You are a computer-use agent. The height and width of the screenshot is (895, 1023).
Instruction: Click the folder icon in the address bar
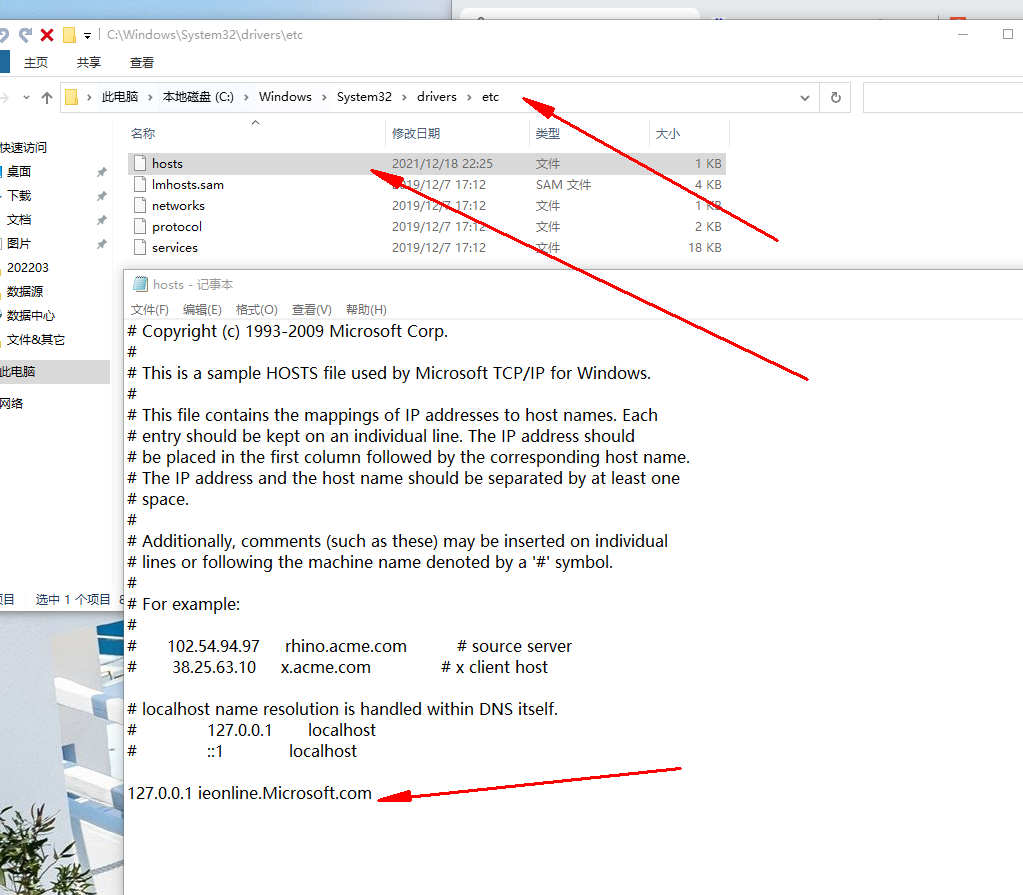pyautogui.click(x=72, y=97)
